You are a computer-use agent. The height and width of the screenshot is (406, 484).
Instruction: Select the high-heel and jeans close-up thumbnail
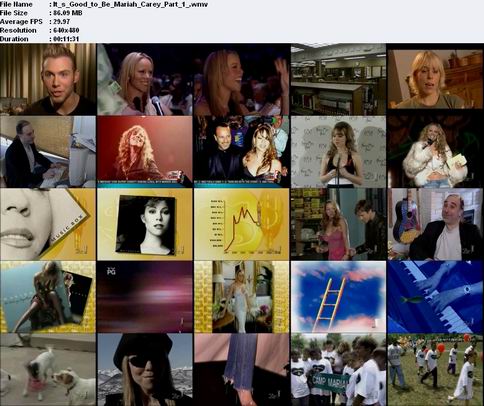click(242, 370)
